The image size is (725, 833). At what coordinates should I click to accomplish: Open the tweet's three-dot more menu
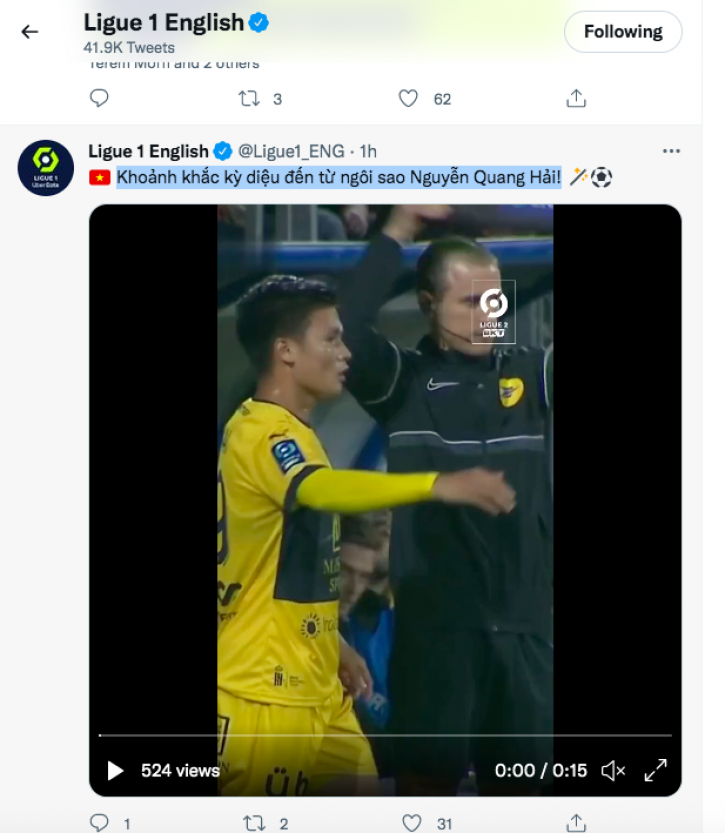(671, 151)
